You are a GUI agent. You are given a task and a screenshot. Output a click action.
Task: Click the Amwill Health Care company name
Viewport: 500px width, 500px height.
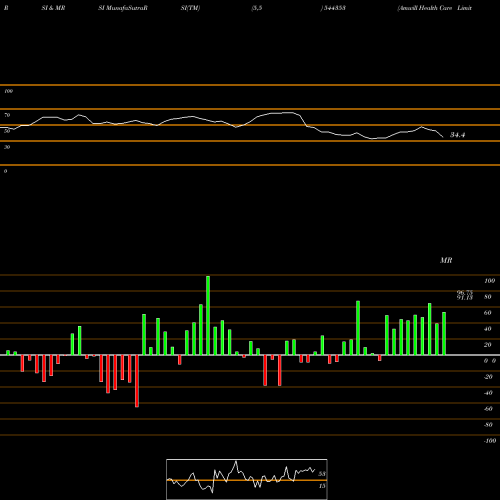[x=434, y=8]
